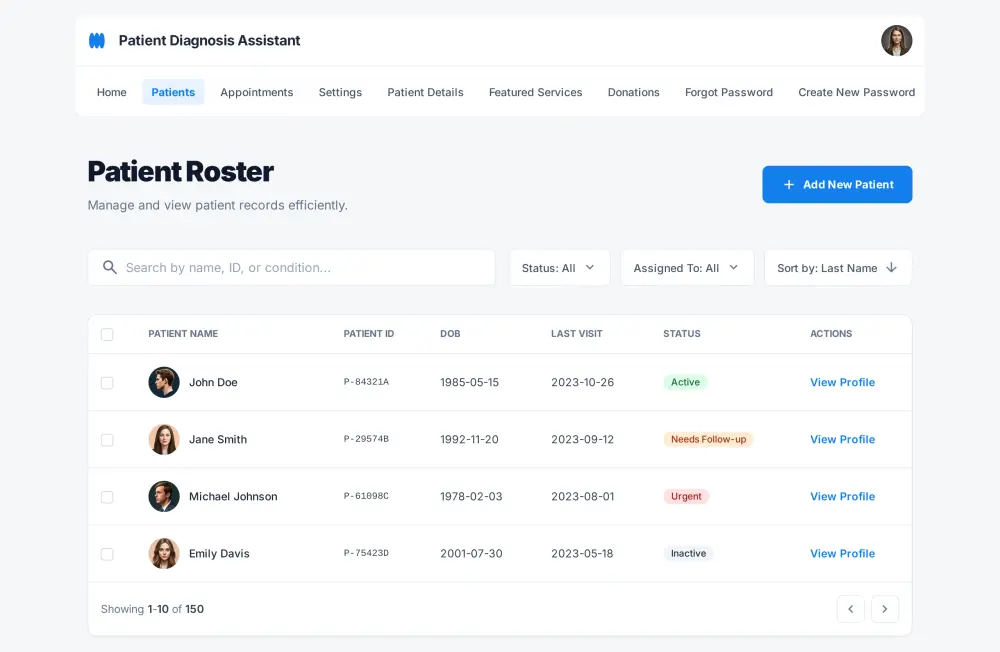1000x652 pixels.
Task: View Michael Johnson's profile
Action: (842, 496)
